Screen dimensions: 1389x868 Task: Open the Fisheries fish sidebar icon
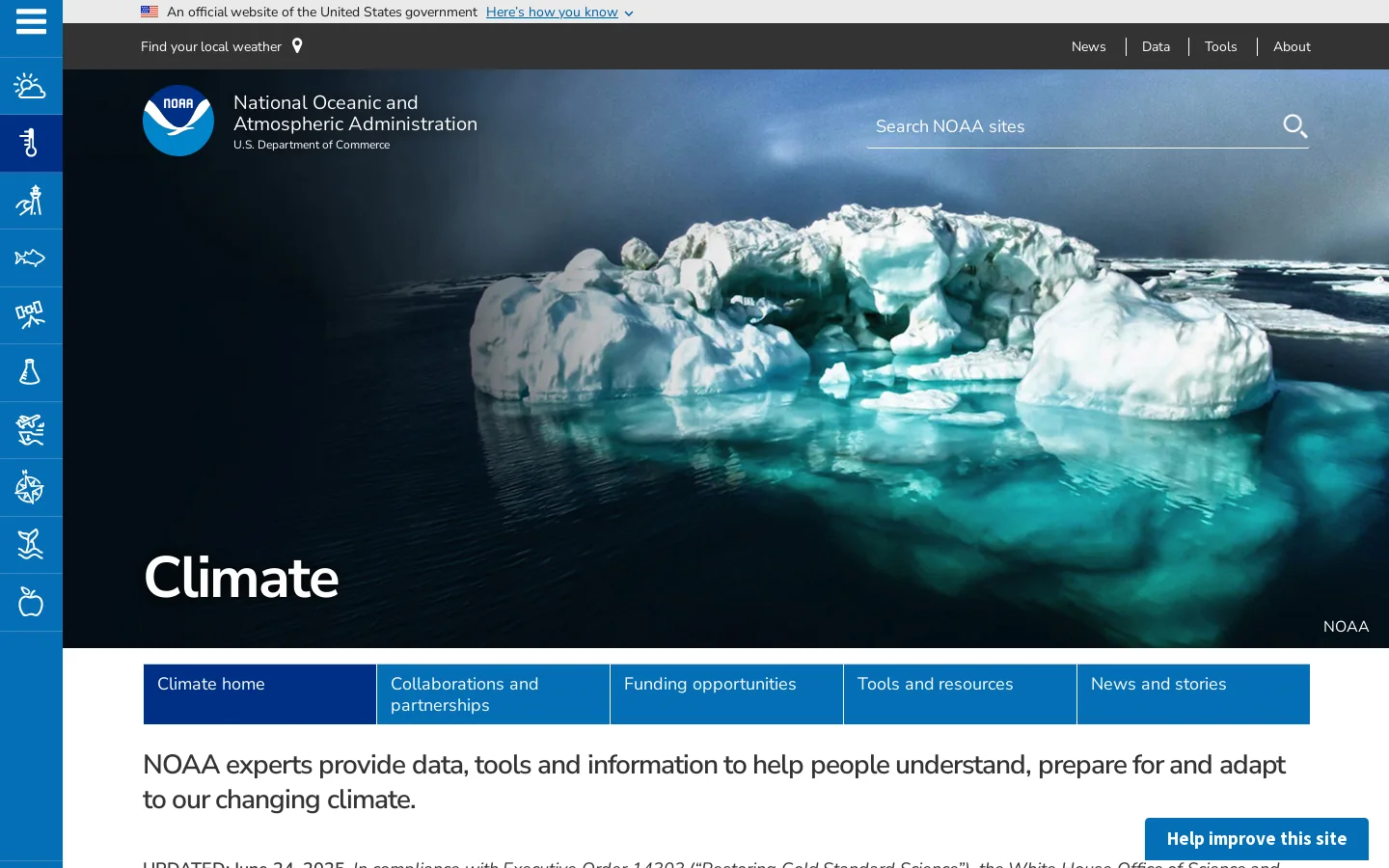[31, 258]
